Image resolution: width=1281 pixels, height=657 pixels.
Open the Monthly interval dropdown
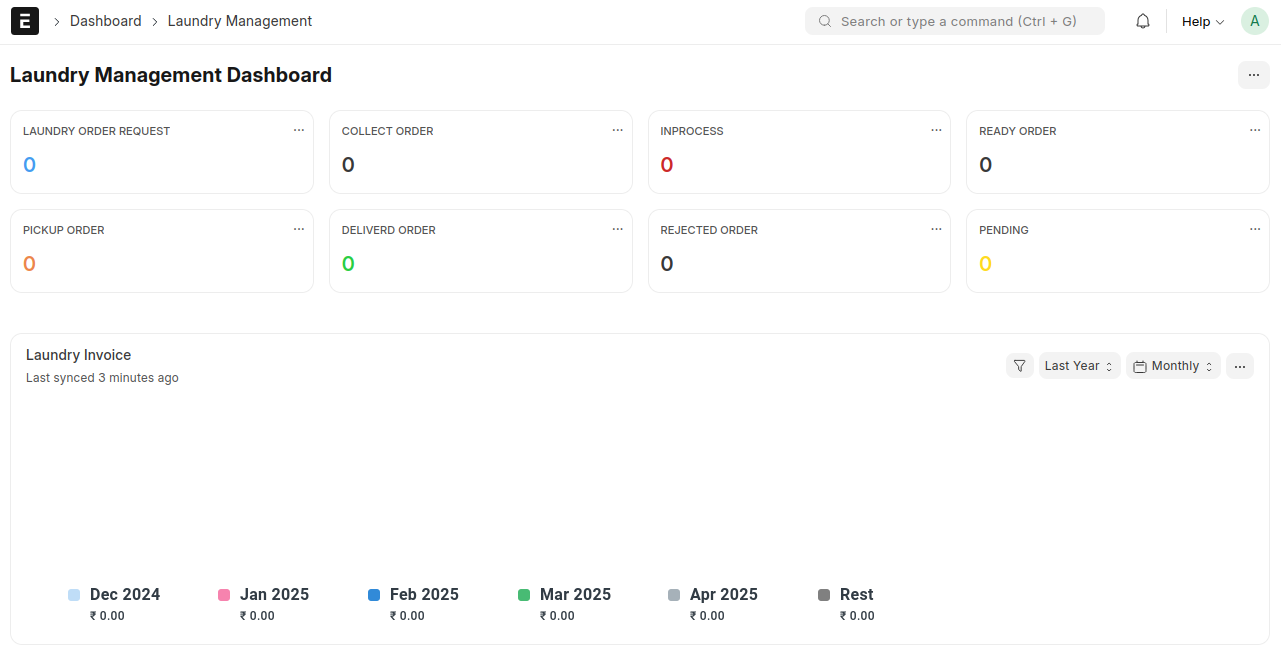tap(1172, 365)
